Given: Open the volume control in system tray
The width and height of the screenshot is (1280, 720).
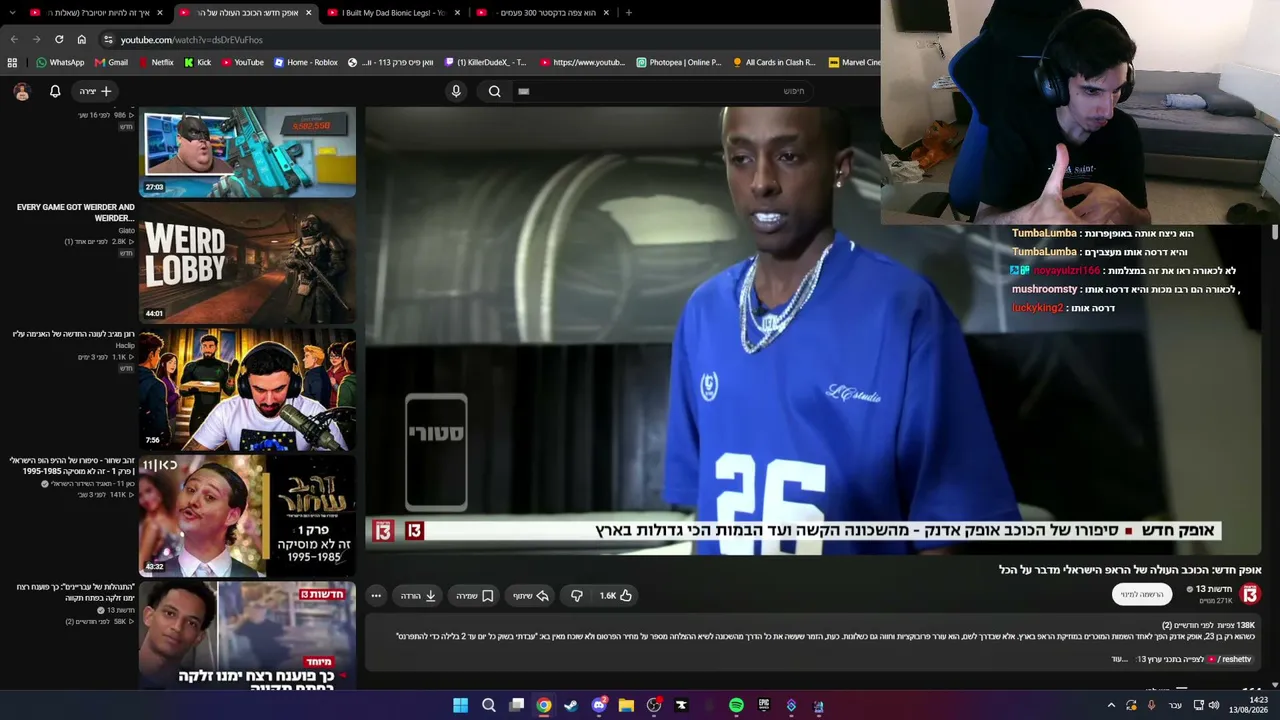Looking at the screenshot, I should point(1214,705).
